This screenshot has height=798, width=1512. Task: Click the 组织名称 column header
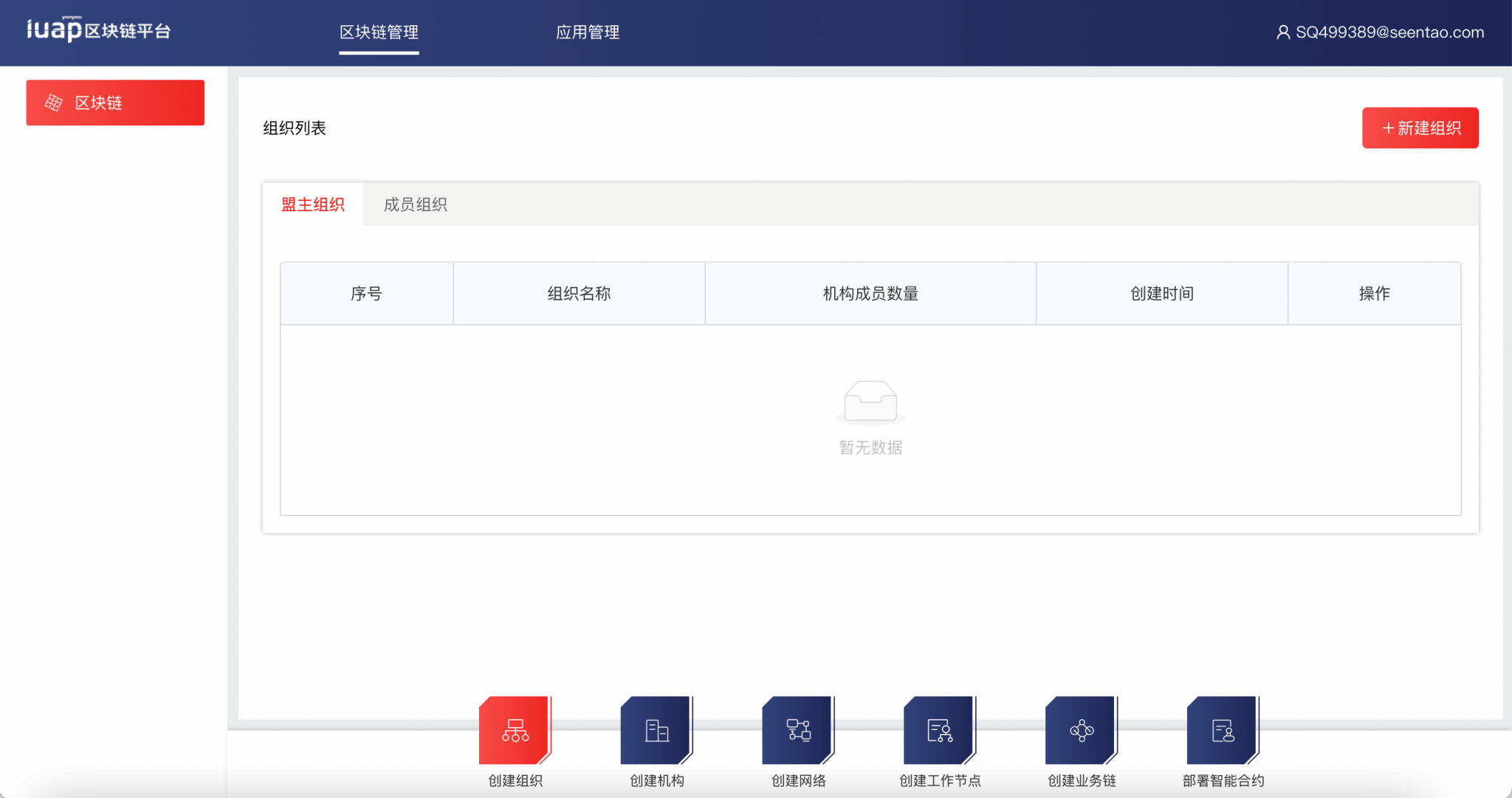click(x=579, y=294)
